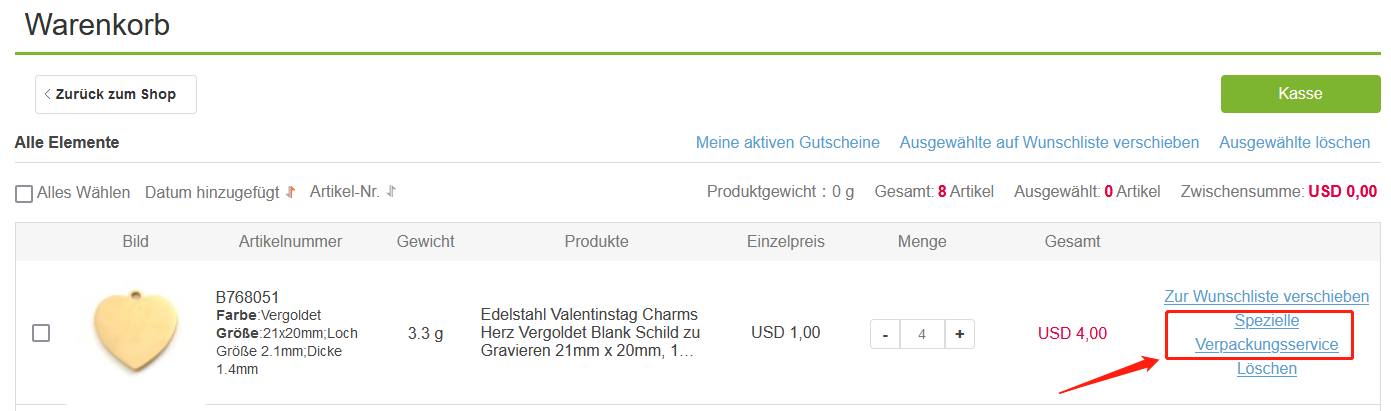Image resolution: width=1391 pixels, height=411 pixels.
Task: Click the Kasse checkout button
Action: point(1300,94)
